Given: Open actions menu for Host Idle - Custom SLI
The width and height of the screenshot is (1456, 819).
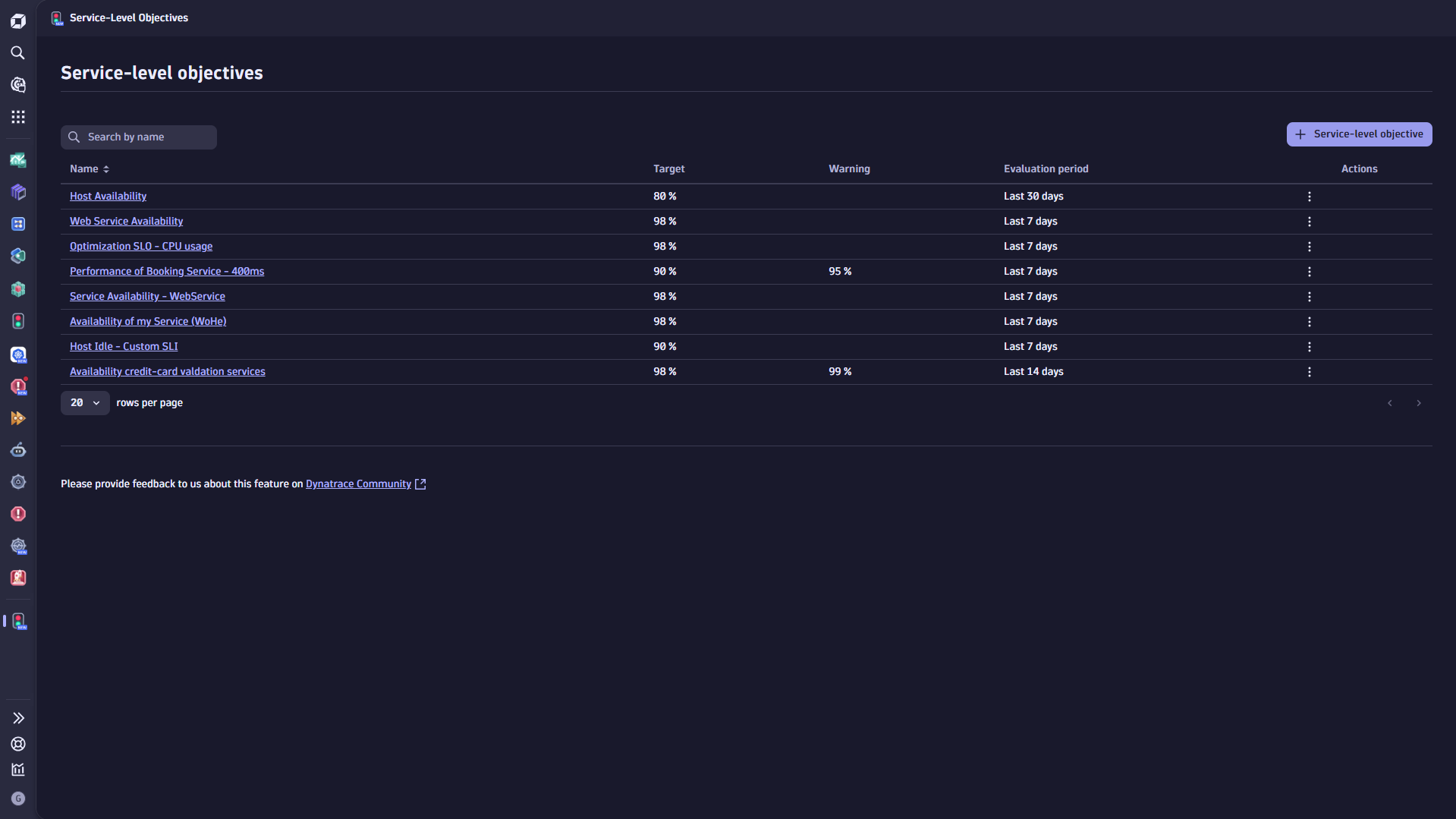Looking at the screenshot, I should [1309, 347].
